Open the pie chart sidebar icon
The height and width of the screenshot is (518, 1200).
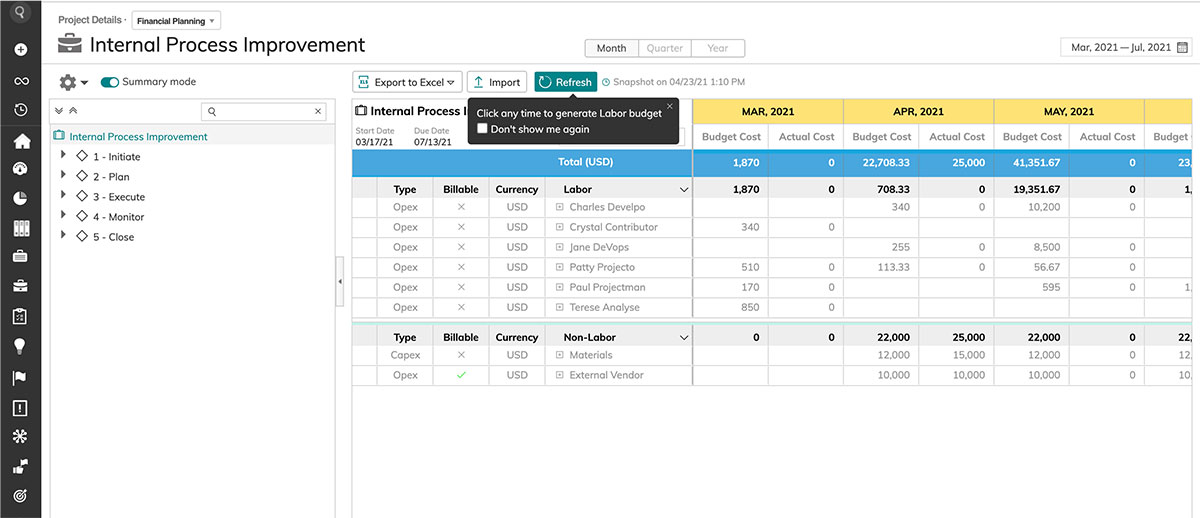(x=20, y=198)
